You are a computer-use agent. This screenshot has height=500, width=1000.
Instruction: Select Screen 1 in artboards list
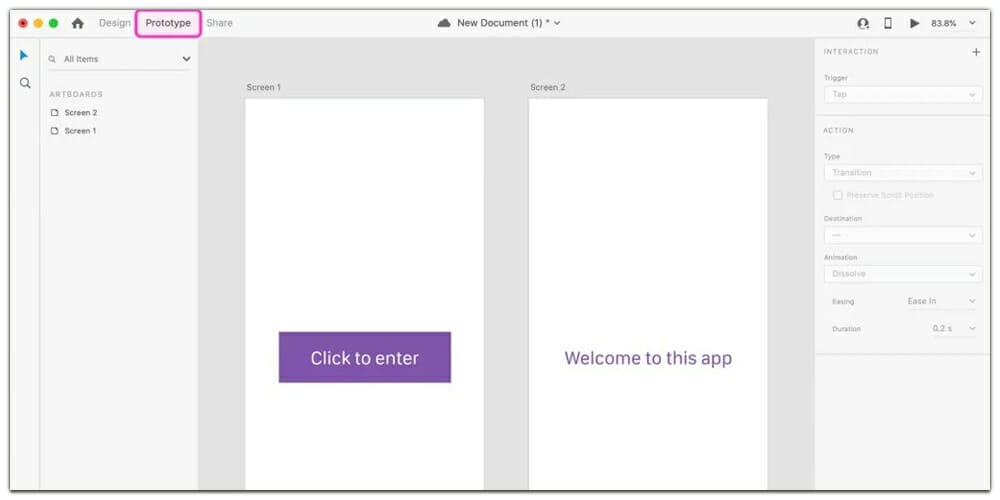(x=80, y=131)
